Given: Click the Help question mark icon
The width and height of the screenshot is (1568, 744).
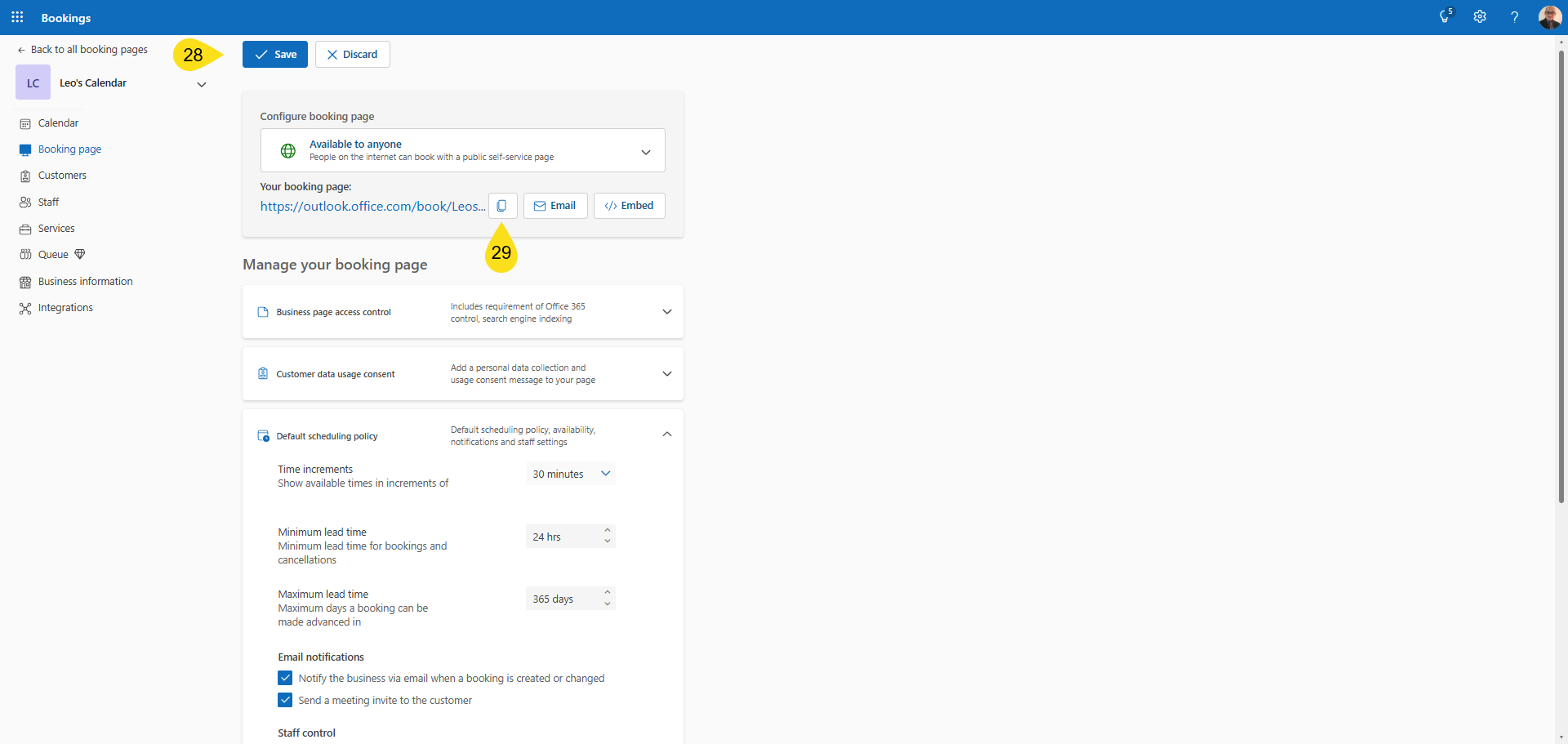Looking at the screenshot, I should [x=1514, y=17].
